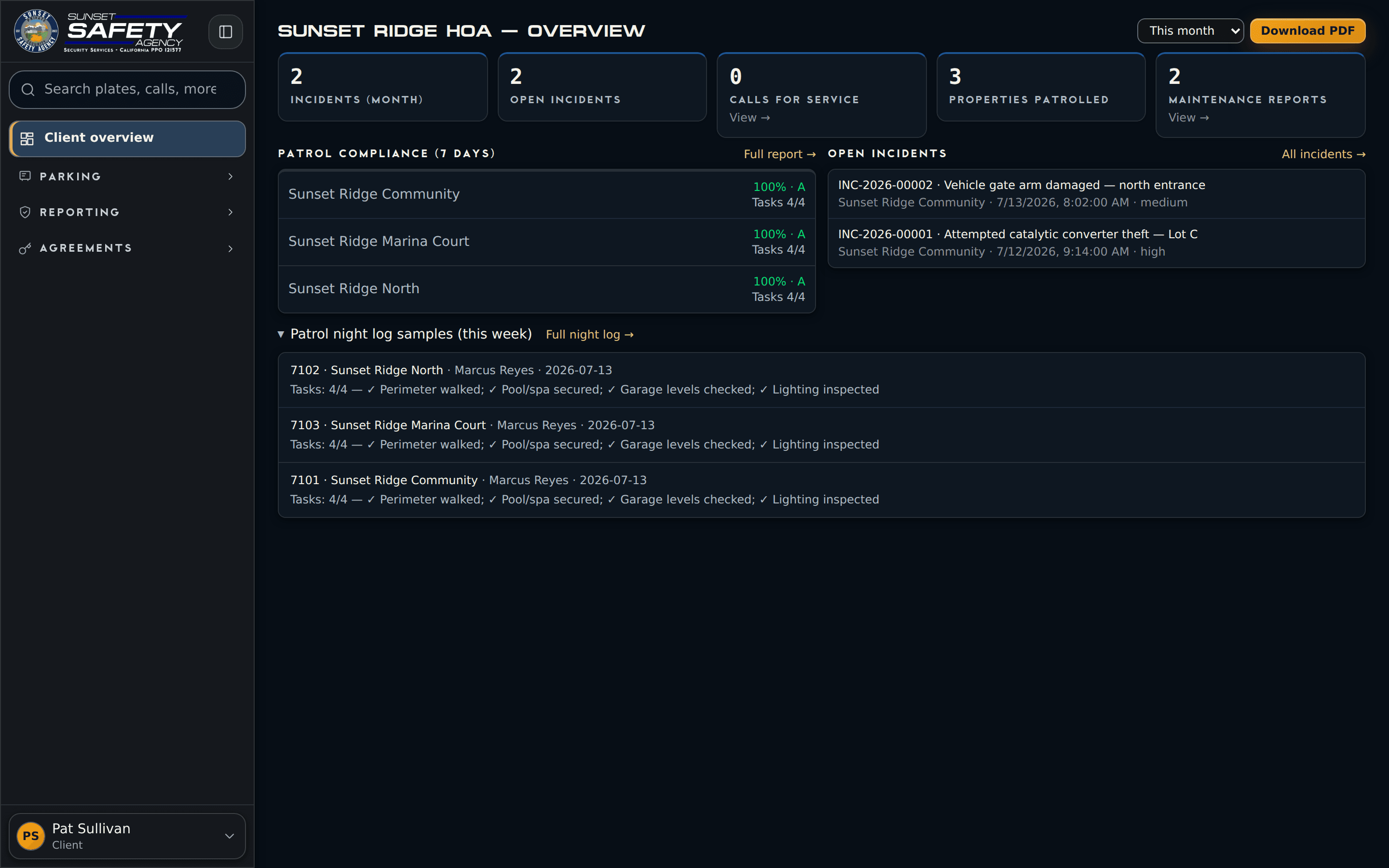Click View under Calls for Service
Viewport: 1389px width, 868px height.
[749, 118]
